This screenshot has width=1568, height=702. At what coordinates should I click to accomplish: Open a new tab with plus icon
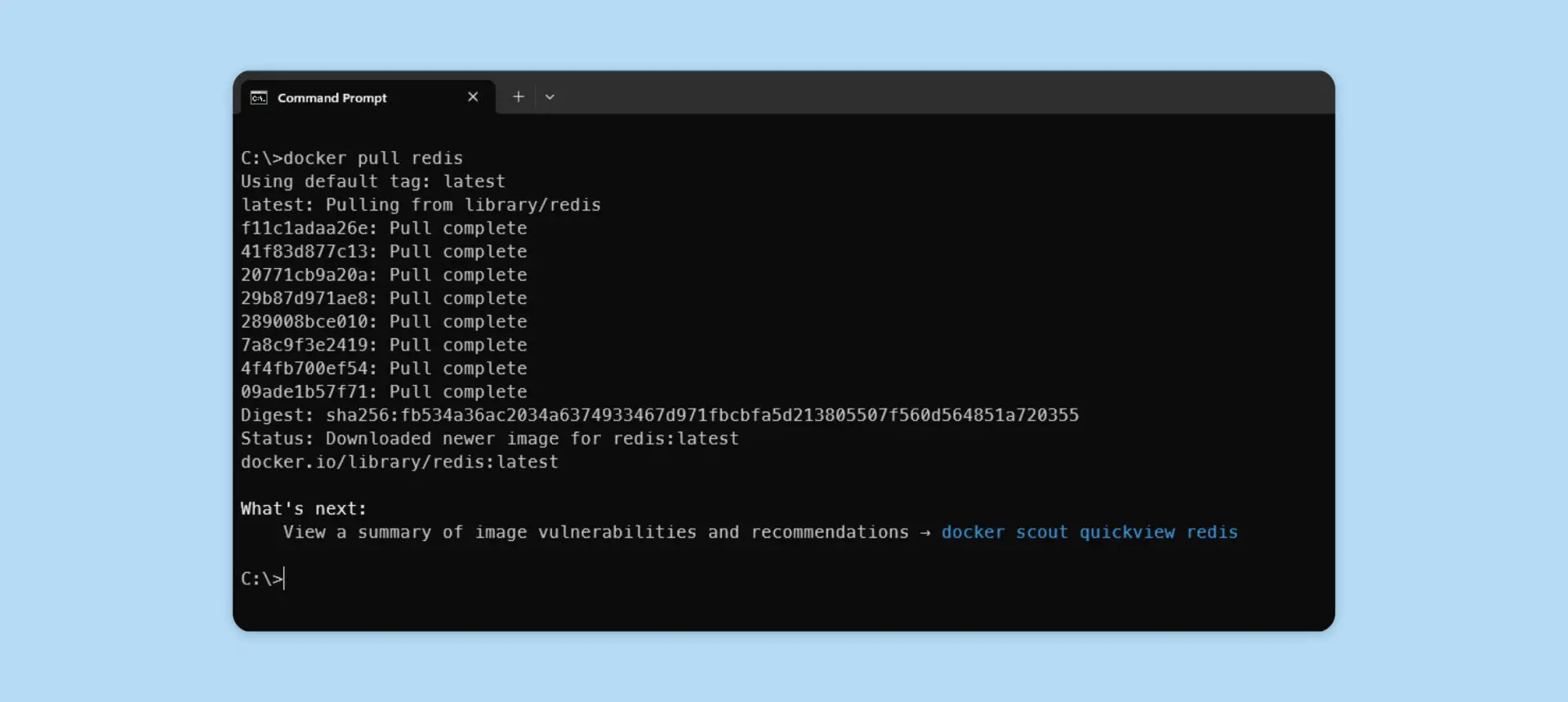coord(518,96)
